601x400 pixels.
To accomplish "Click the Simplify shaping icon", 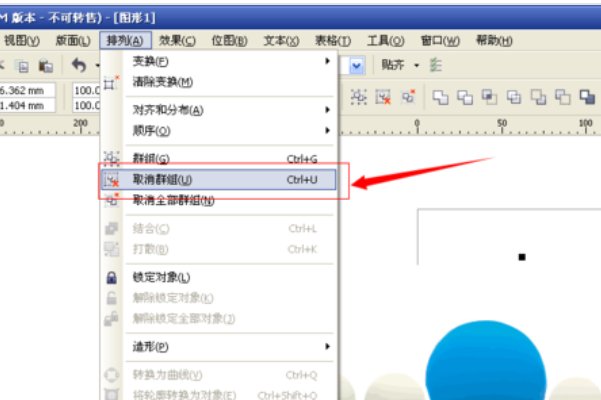I will pyautogui.click(x=514, y=97).
